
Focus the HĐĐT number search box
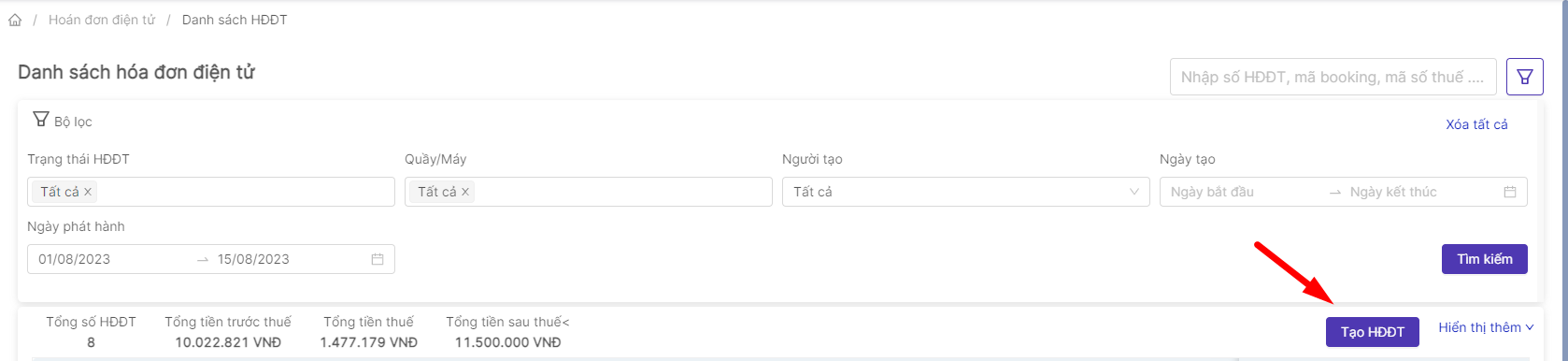coord(1333,77)
